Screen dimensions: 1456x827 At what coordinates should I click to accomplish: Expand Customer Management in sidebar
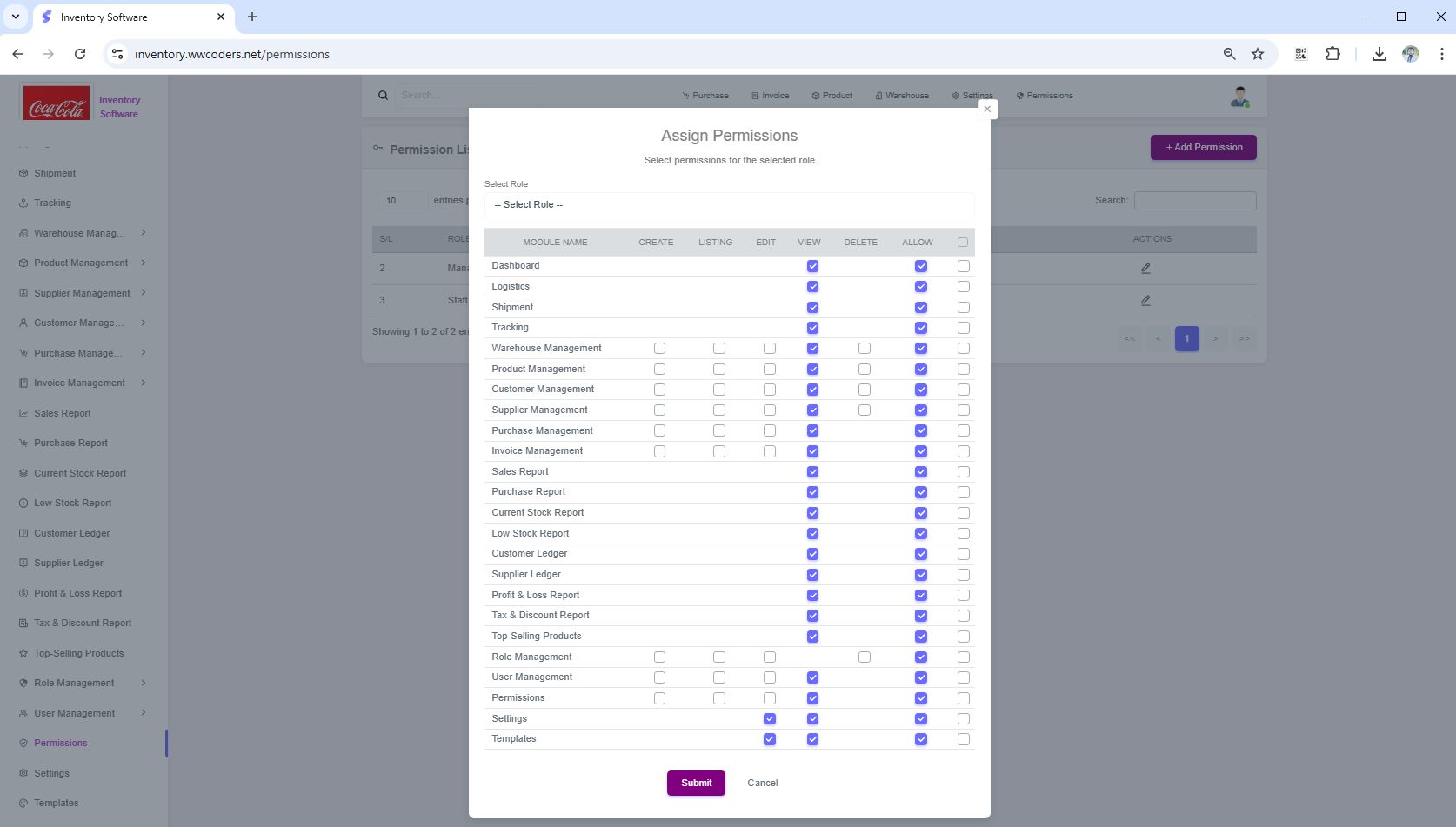144,323
